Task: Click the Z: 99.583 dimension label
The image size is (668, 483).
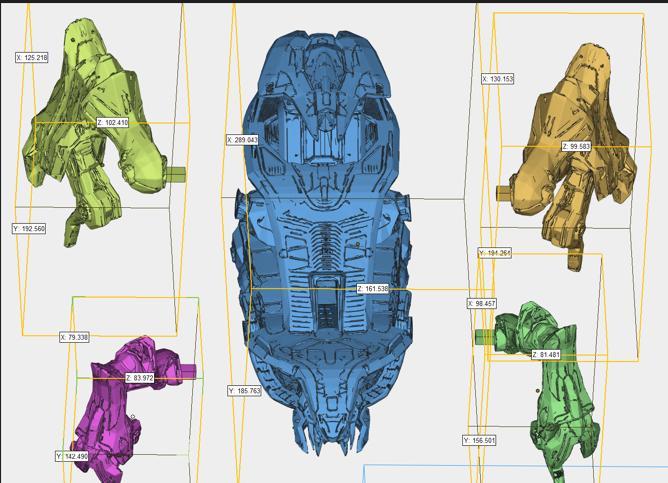Action: point(576,147)
